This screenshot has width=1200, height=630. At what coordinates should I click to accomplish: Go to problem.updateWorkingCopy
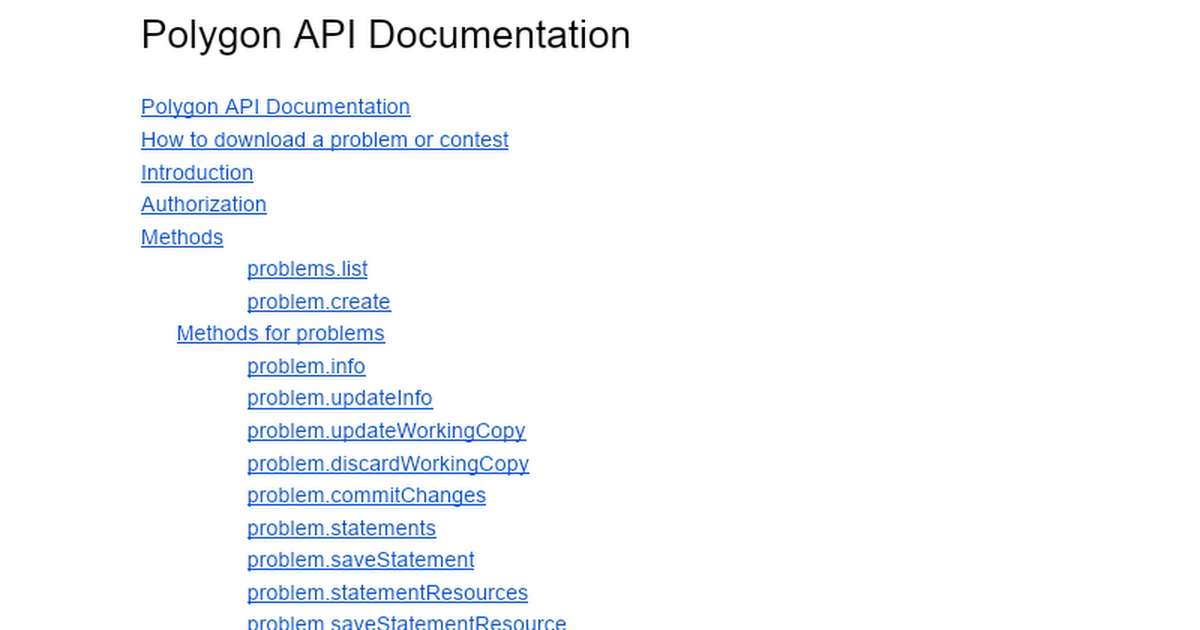point(386,431)
